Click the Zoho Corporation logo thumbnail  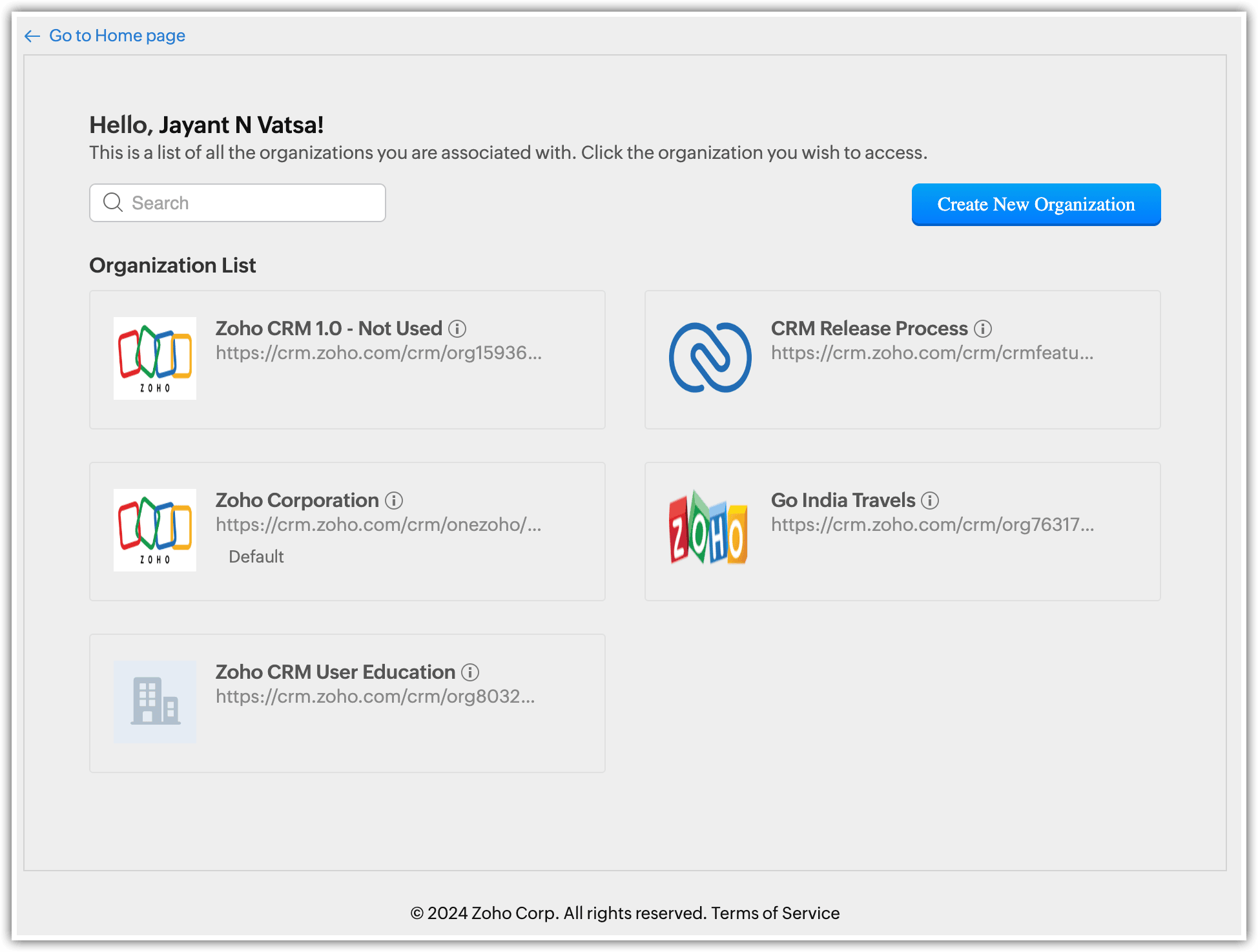click(x=155, y=530)
